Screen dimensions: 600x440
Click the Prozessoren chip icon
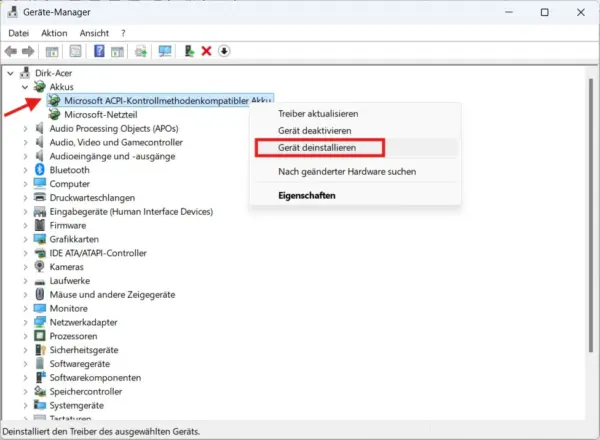click(x=39, y=336)
